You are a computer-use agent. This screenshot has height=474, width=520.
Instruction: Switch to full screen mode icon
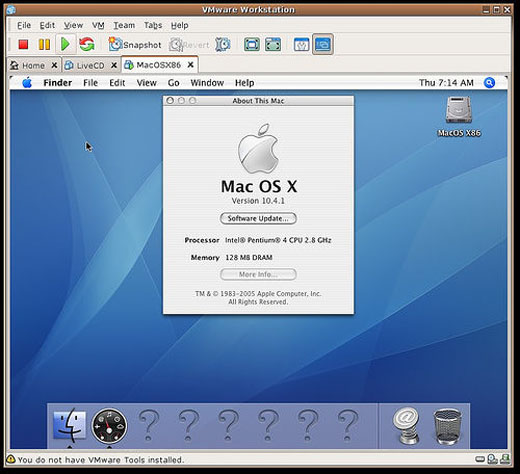(x=252, y=44)
